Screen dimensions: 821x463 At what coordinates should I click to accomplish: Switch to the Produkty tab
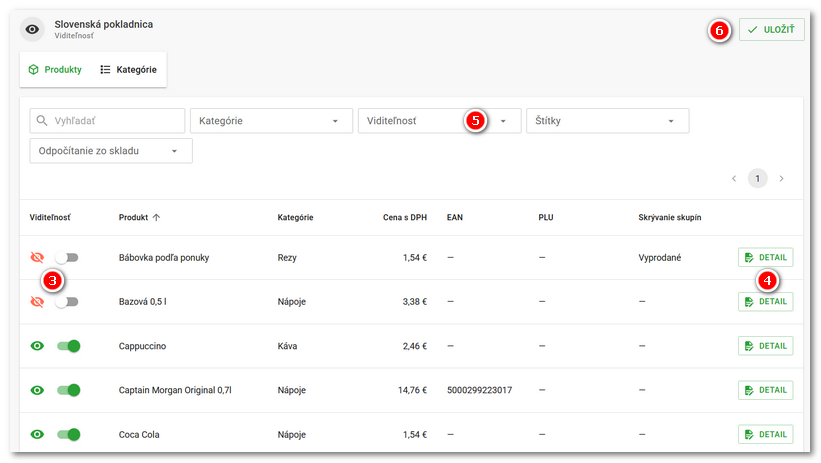pyautogui.click(x=56, y=70)
